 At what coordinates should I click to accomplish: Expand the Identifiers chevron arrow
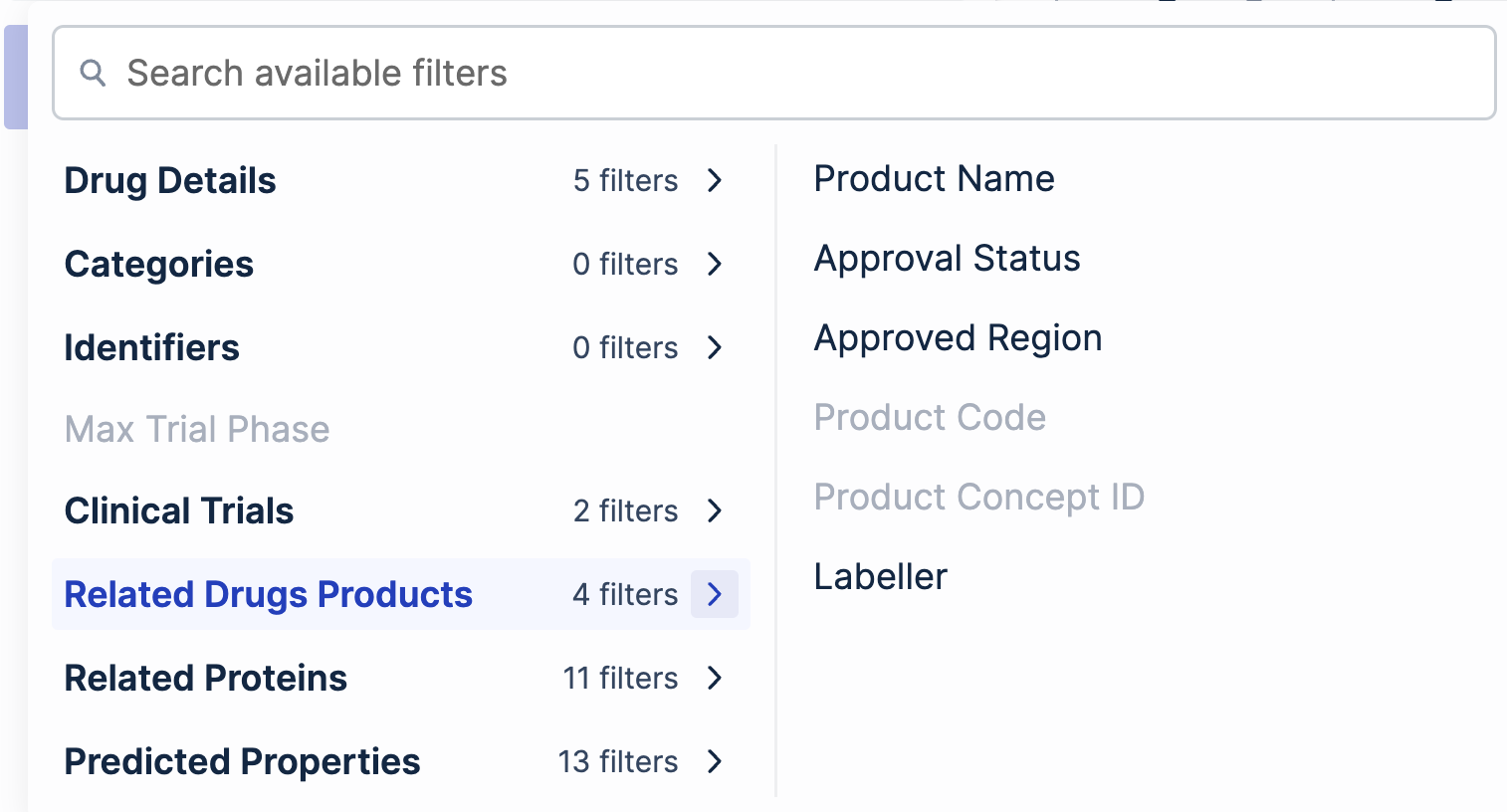coord(715,347)
